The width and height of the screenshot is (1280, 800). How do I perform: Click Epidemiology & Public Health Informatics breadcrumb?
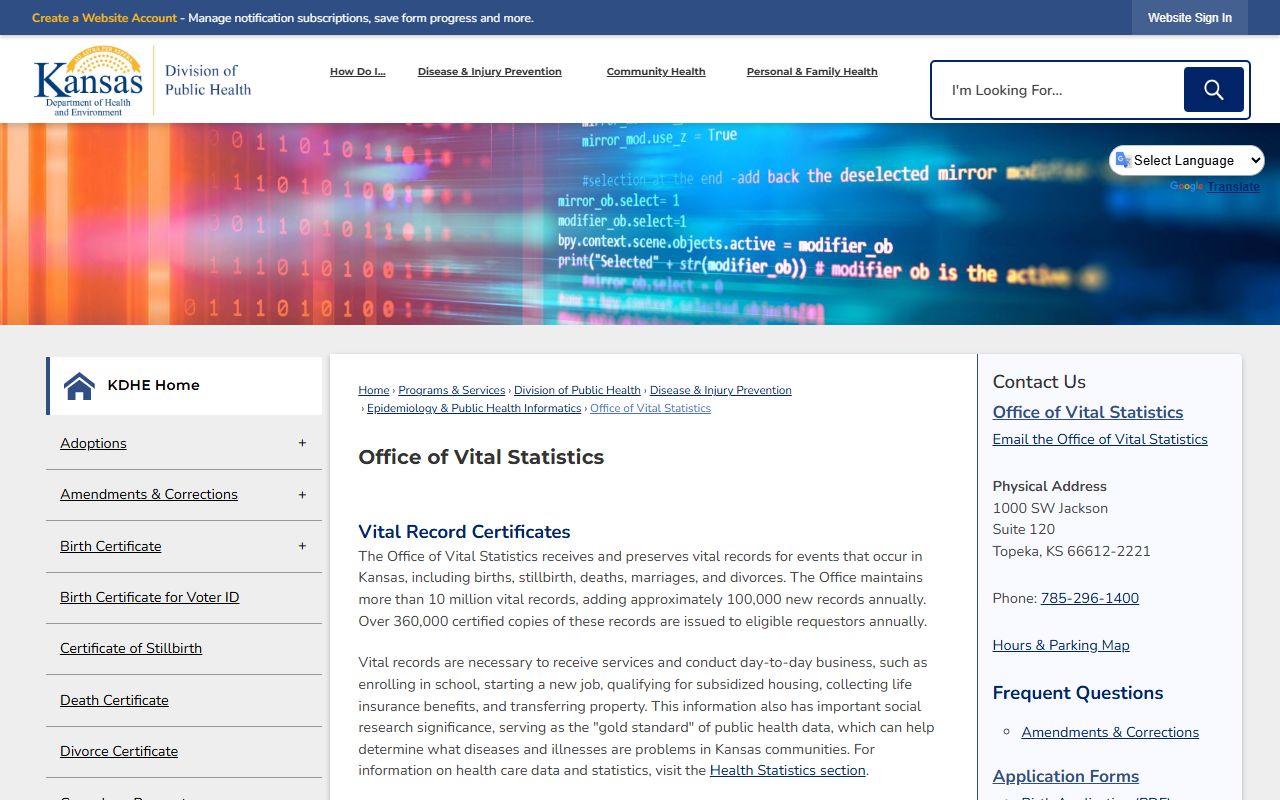point(474,408)
